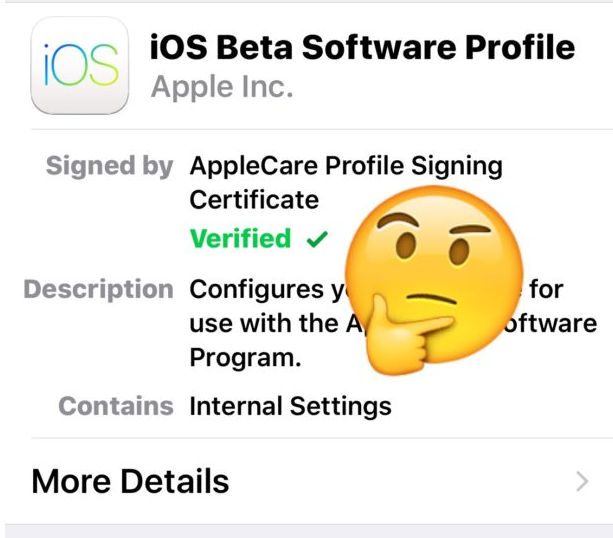Click the green Verified checkmark
The width and height of the screenshot is (613, 538).
coord(317,239)
